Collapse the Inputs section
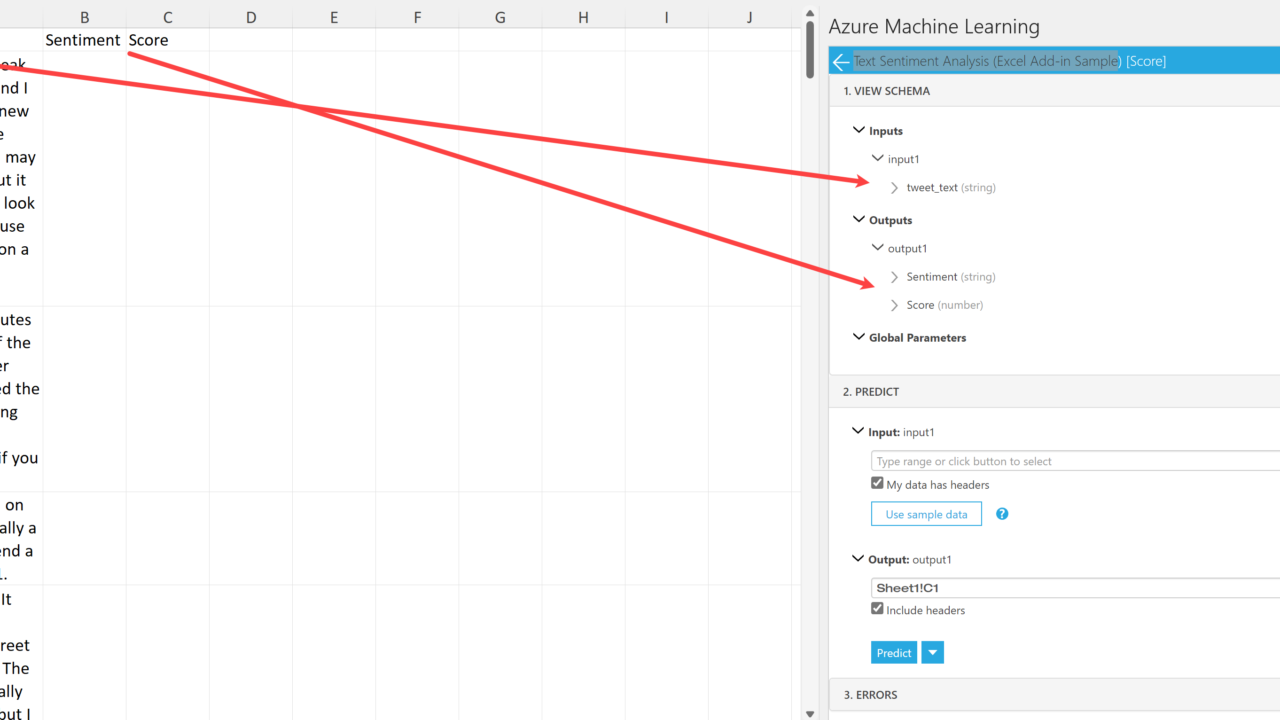 pyautogui.click(x=859, y=130)
